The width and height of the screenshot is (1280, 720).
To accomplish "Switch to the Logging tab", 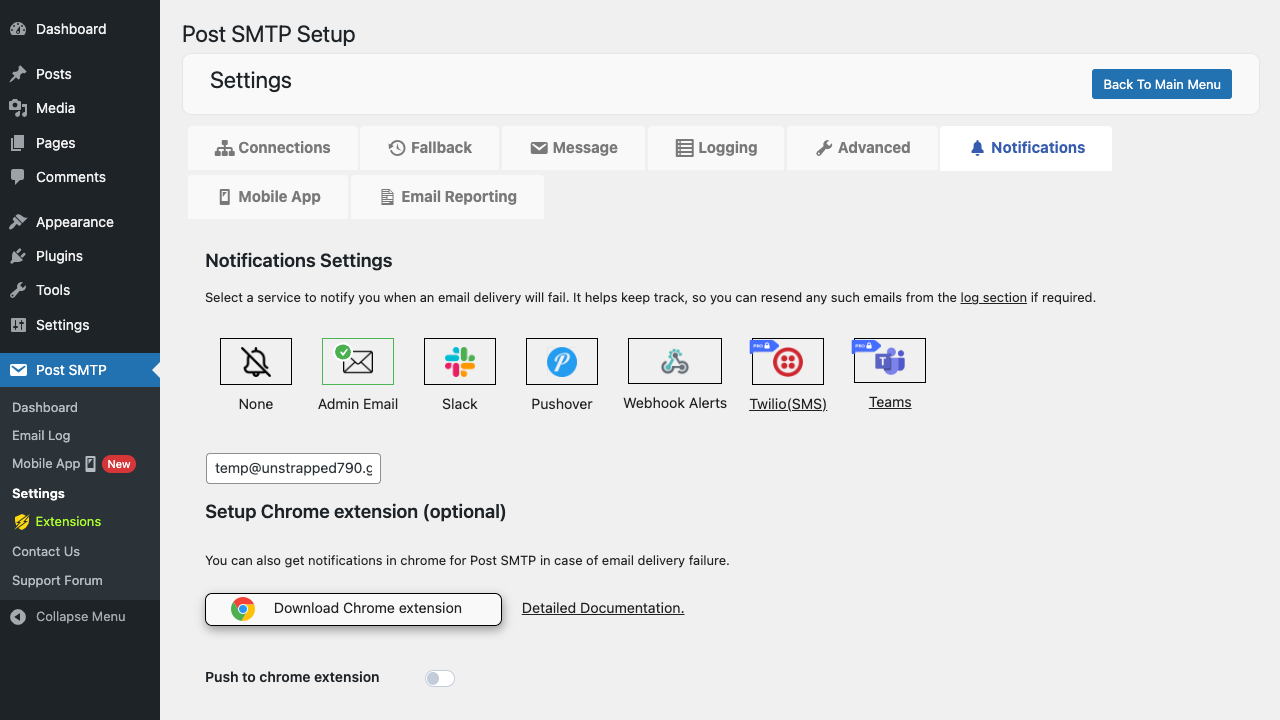I will point(717,148).
